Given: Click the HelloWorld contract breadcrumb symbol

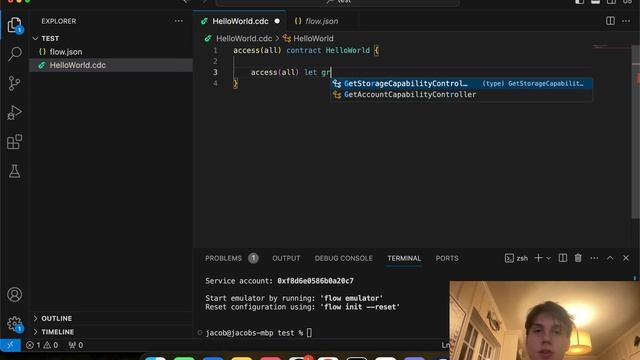Looking at the screenshot, I should (313, 38).
